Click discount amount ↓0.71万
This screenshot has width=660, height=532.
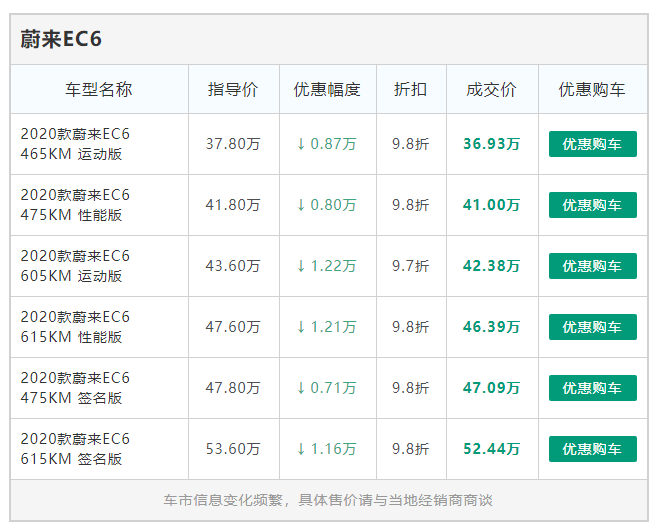(327, 388)
